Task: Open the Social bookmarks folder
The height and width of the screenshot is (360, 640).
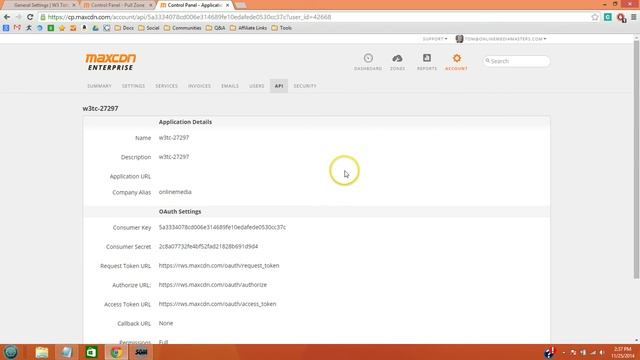Action: tap(149, 28)
